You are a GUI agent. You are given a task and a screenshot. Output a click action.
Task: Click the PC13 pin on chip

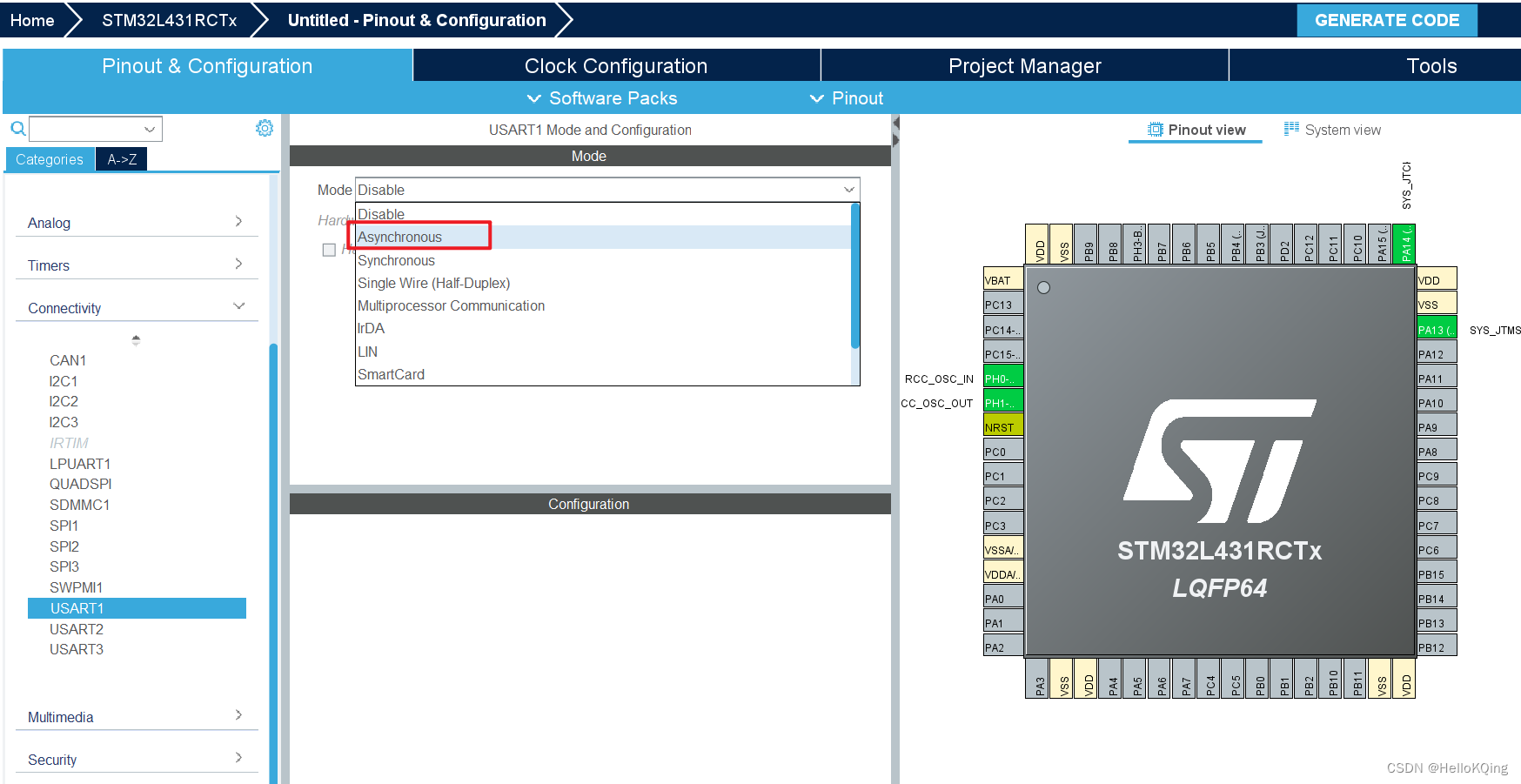click(1003, 305)
